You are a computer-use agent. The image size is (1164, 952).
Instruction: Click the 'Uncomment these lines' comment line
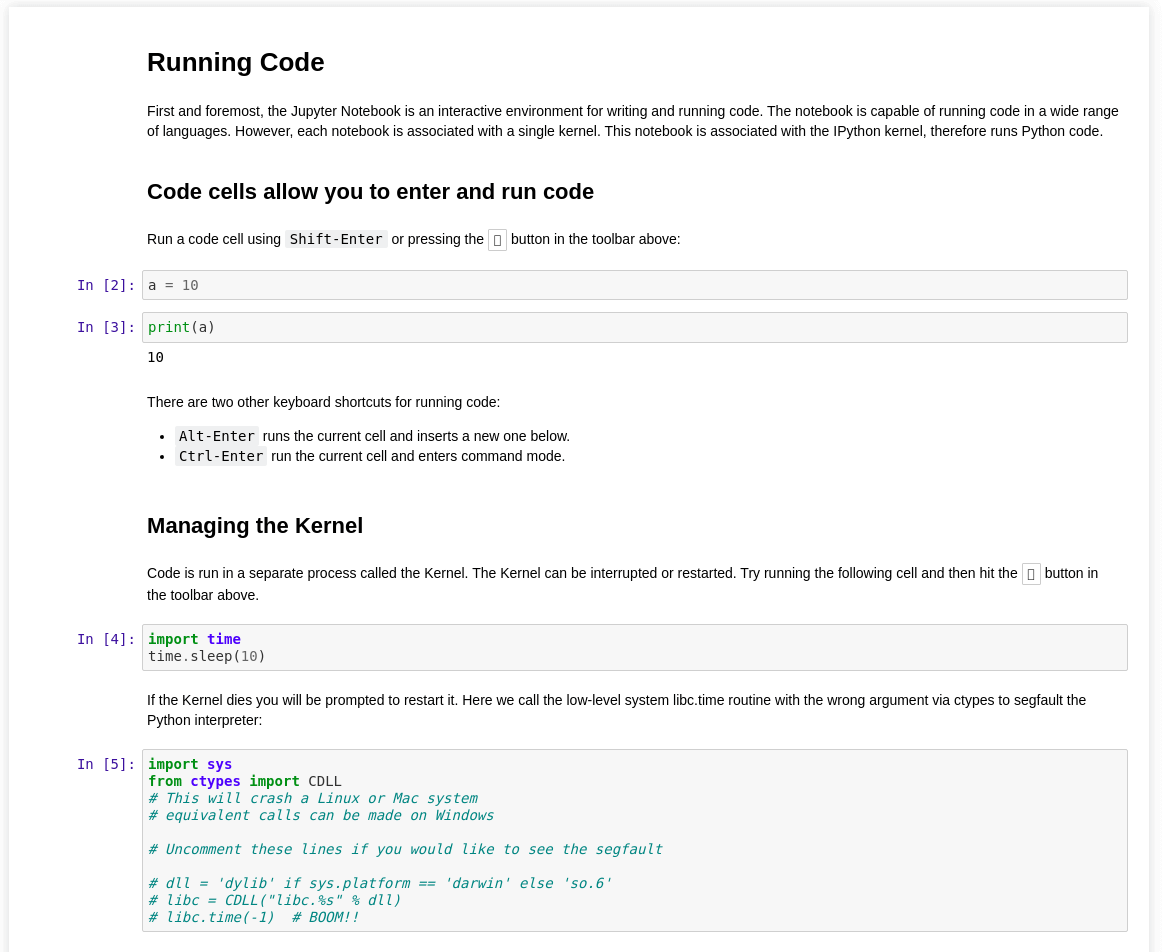coord(405,849)
